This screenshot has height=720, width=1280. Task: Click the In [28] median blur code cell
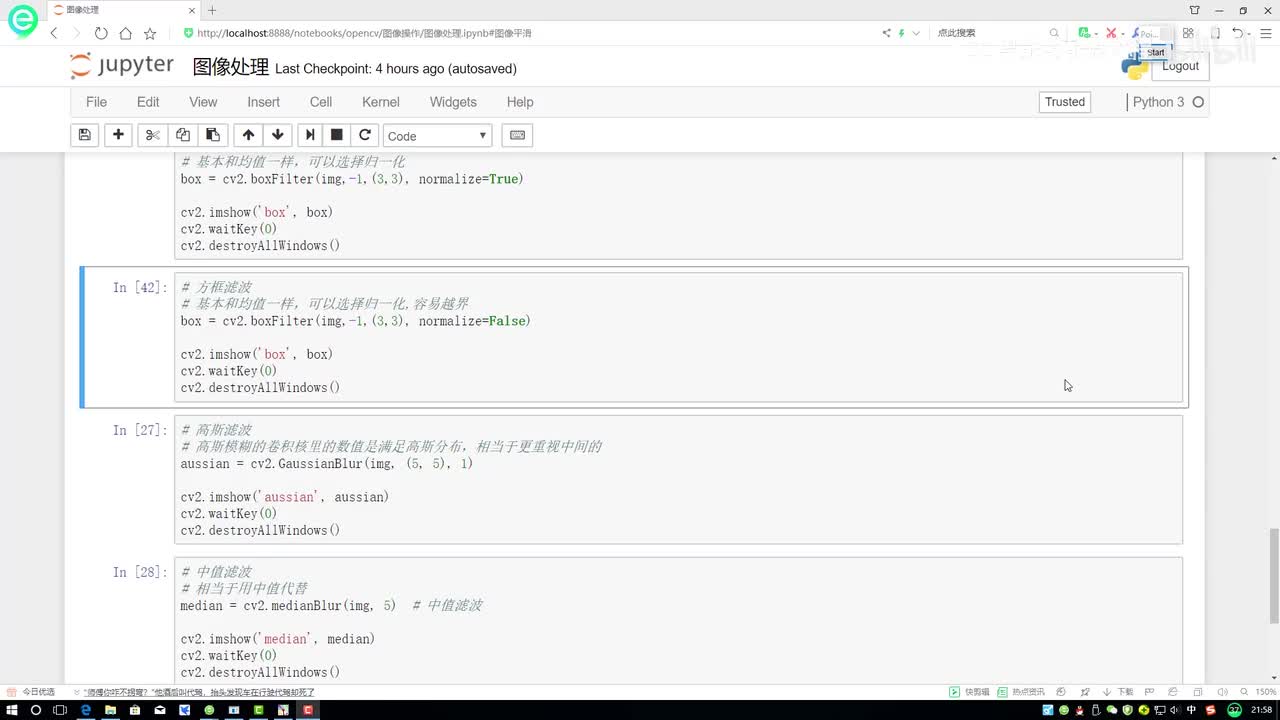coord(678,621)
